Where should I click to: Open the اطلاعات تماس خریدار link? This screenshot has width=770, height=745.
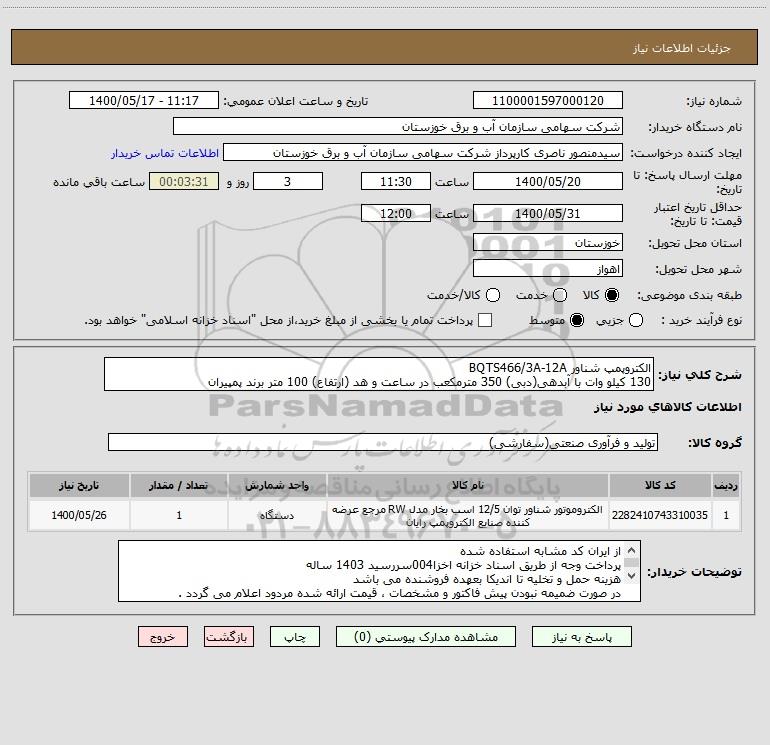(x=165, y=153)
